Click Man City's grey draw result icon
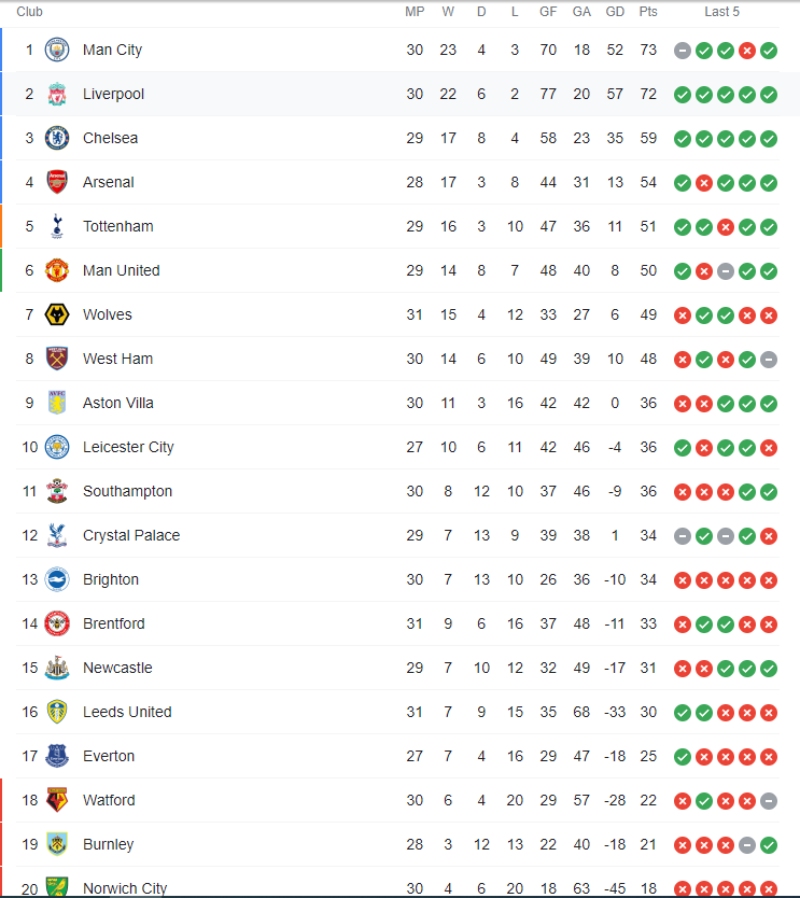This screenshot has height=898, width=800. coord(683,50)
